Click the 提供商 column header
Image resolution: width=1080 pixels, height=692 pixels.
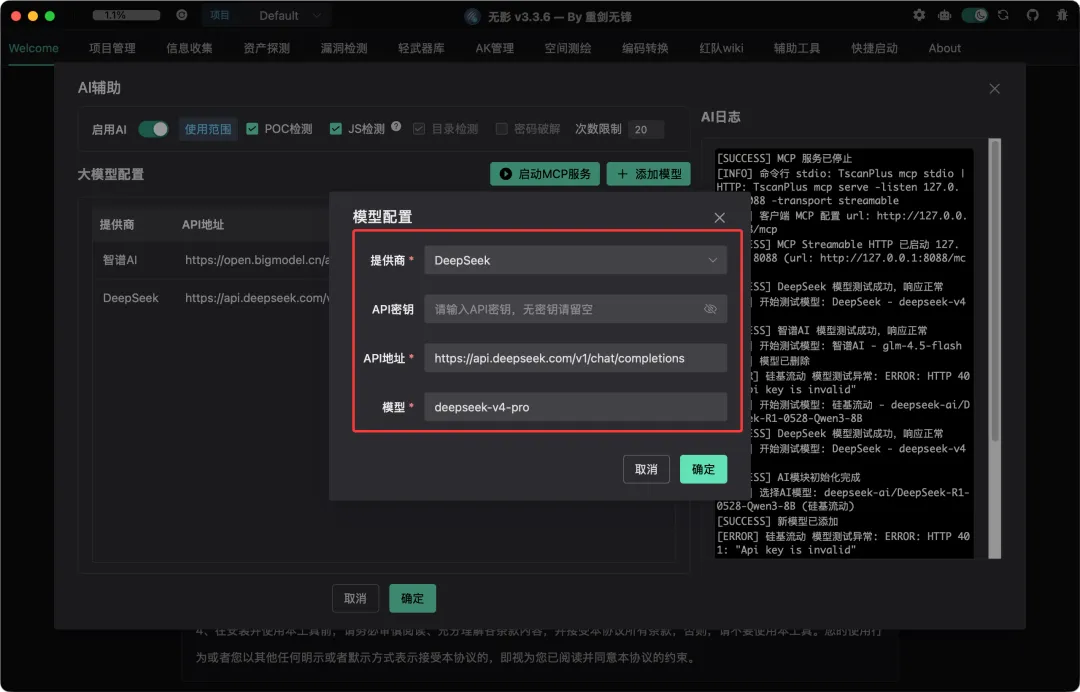tap(117, 224)
